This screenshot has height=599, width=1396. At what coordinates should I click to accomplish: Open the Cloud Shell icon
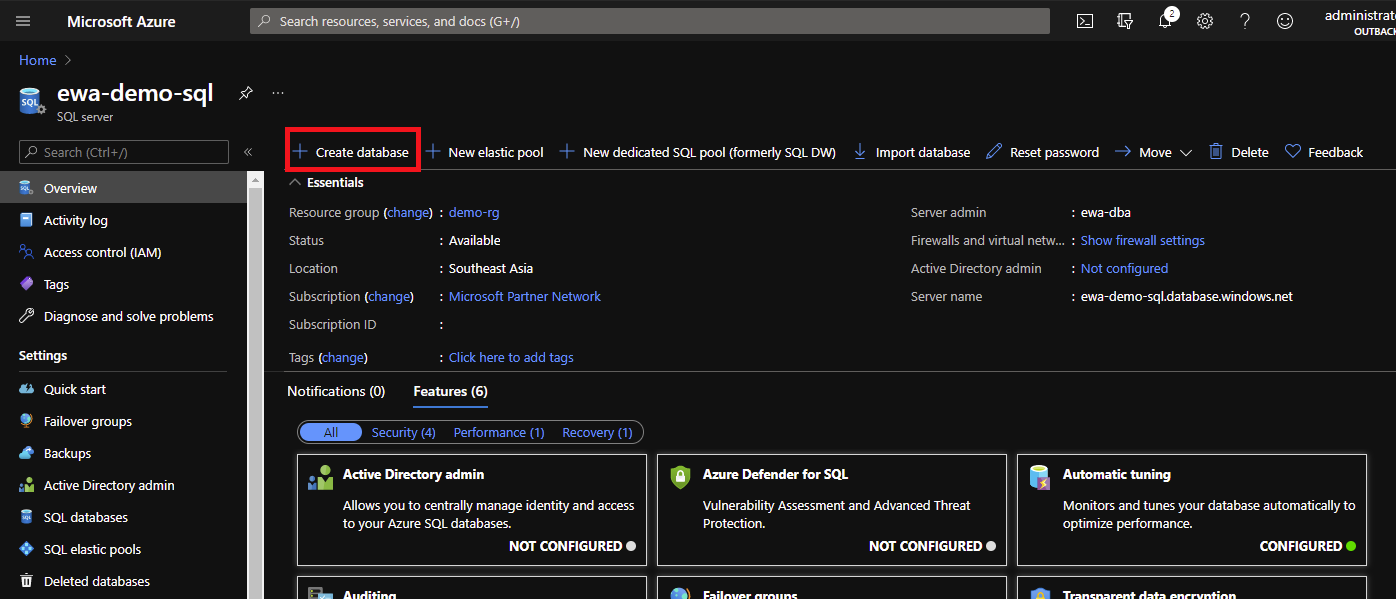point(1084,21)
